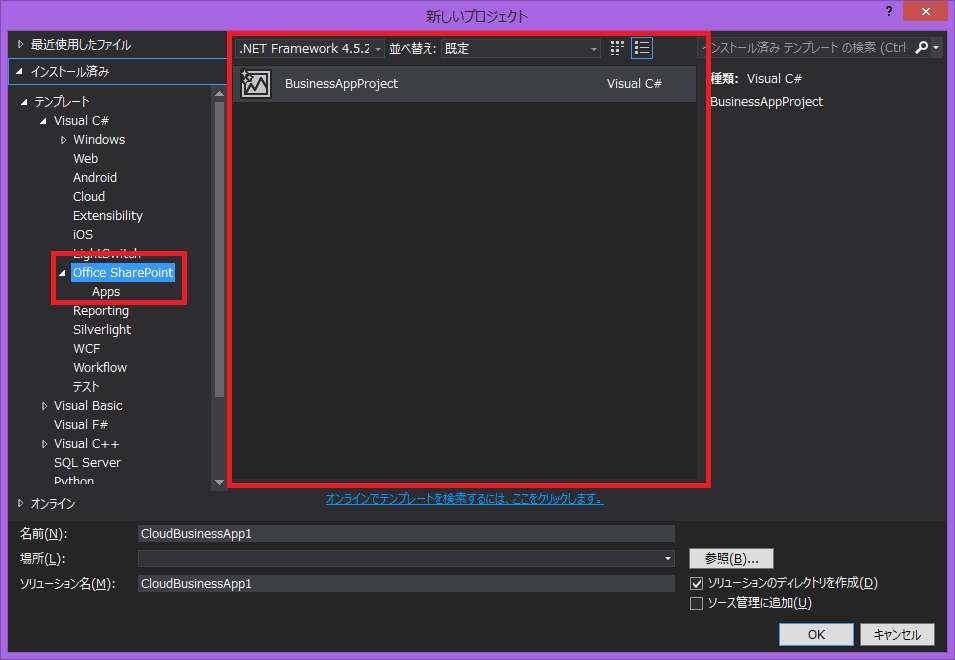The image size is (955, 660).
Task: Toggle create directory for solution checkbox
Action: pos(697,583)
